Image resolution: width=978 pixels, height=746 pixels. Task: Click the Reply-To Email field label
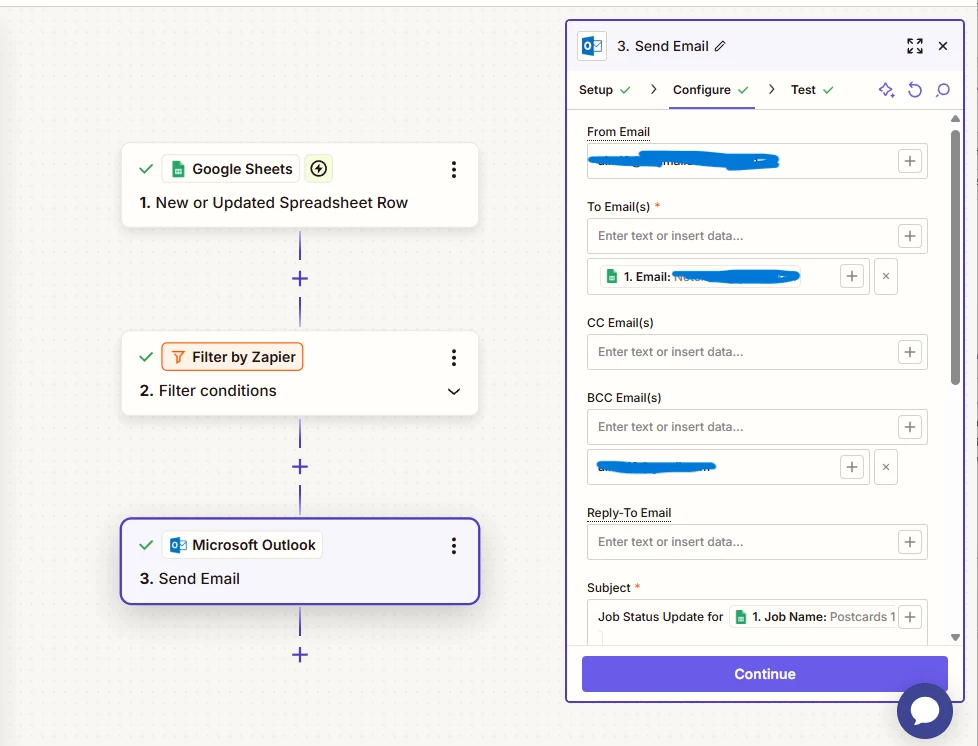[x=629, y=513]
